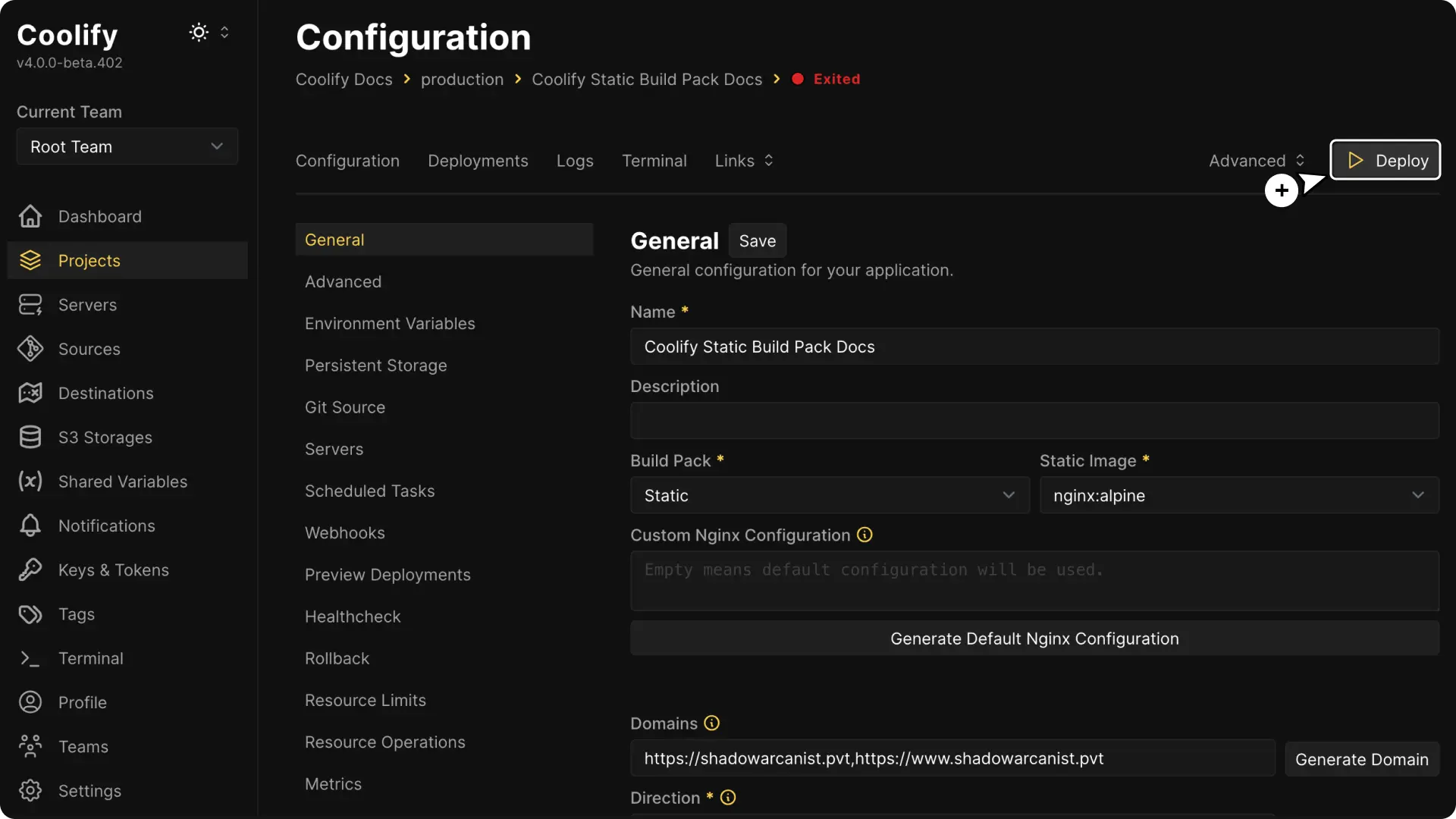Image resolution: width=1456 pixels, height=819 pixels.
Task: Click the S3 Storages database icon
Action: click(x=30, y=437)
